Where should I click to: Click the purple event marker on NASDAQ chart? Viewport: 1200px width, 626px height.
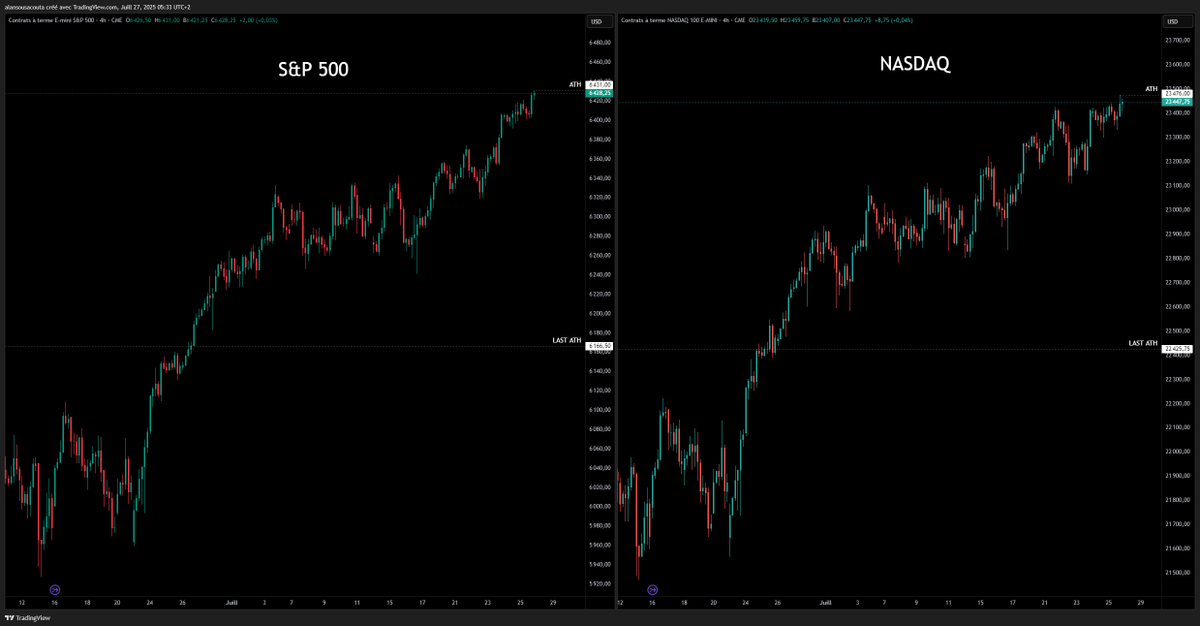point(653,590)
